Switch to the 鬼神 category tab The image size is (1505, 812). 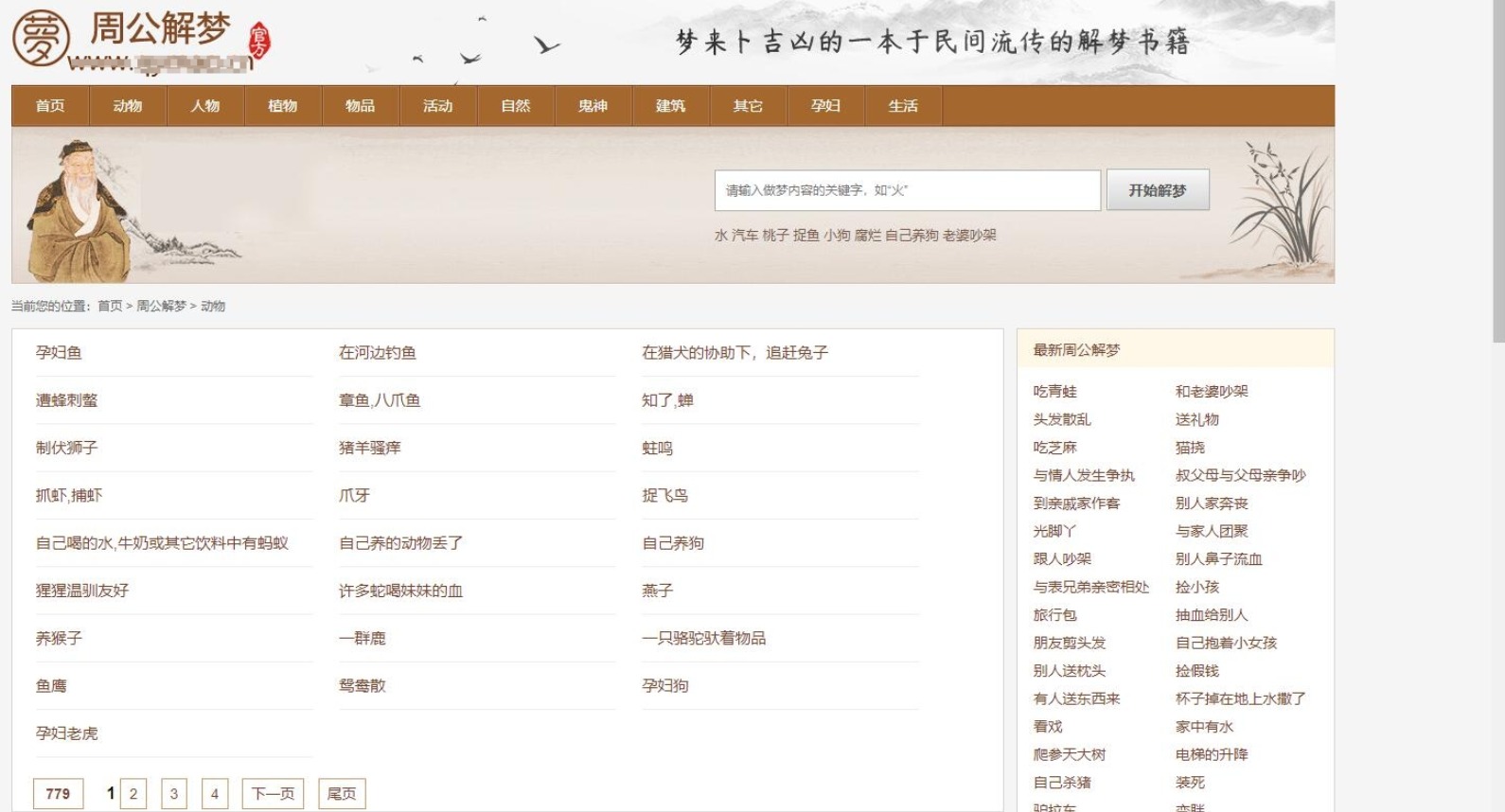(x=593, y=106)
